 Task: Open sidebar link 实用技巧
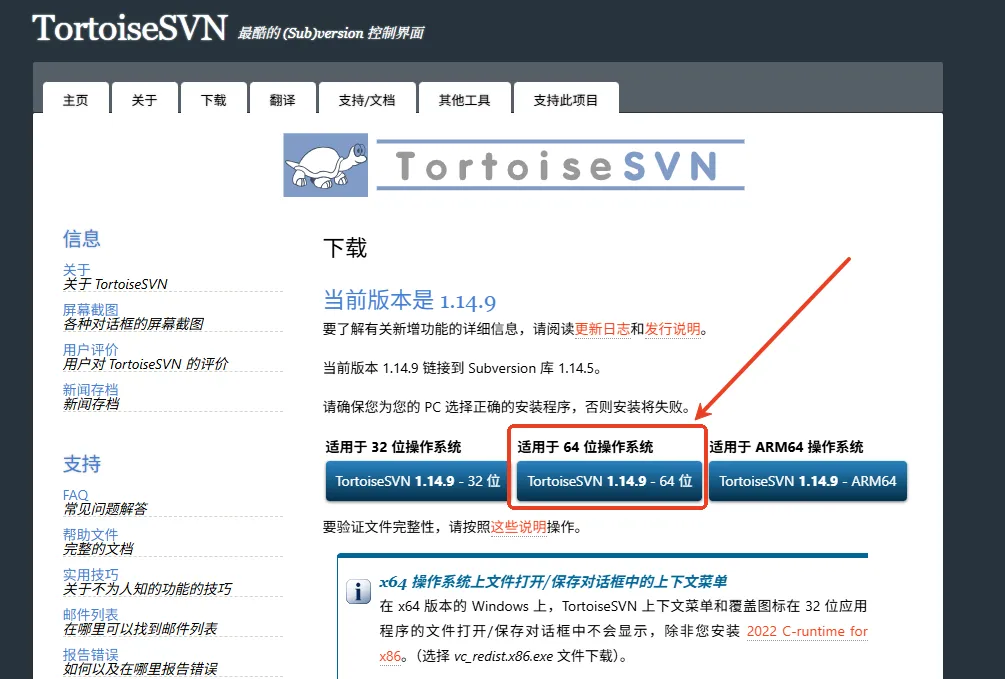[90, 574]
